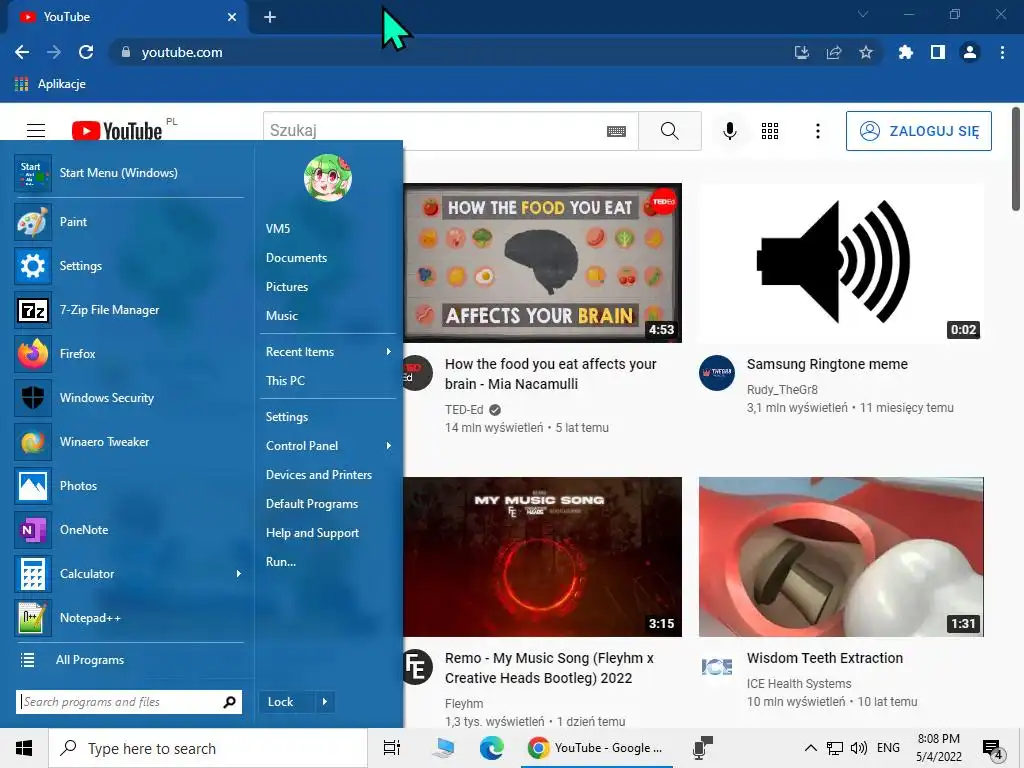This screenshot has height=768, width=1024.
Task: Start voice search with microphone
Action: [730, 131]
